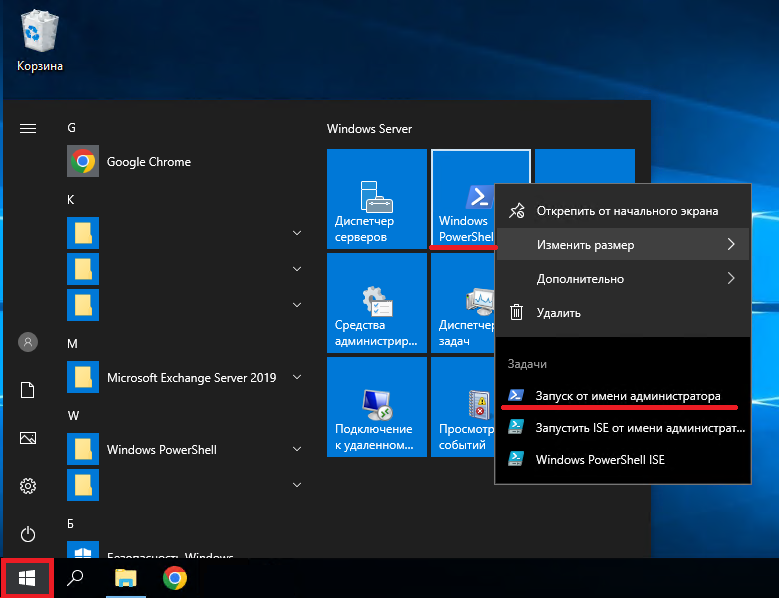The width and height of the screenshot is (779, 598).
Task: Open the user account icon in Start
Action: coord(28,342)
